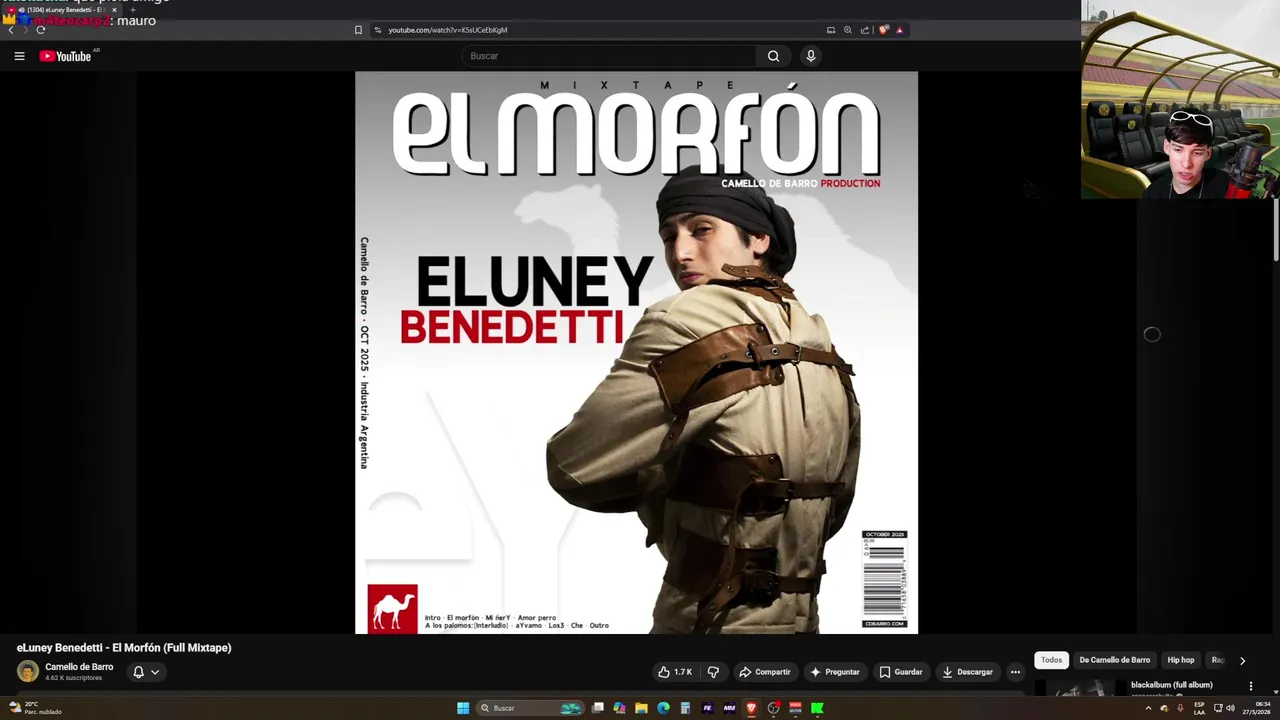
Task: Open the more actions three-dot menu
Action: pyautogui.click(x=1015, y=672)
